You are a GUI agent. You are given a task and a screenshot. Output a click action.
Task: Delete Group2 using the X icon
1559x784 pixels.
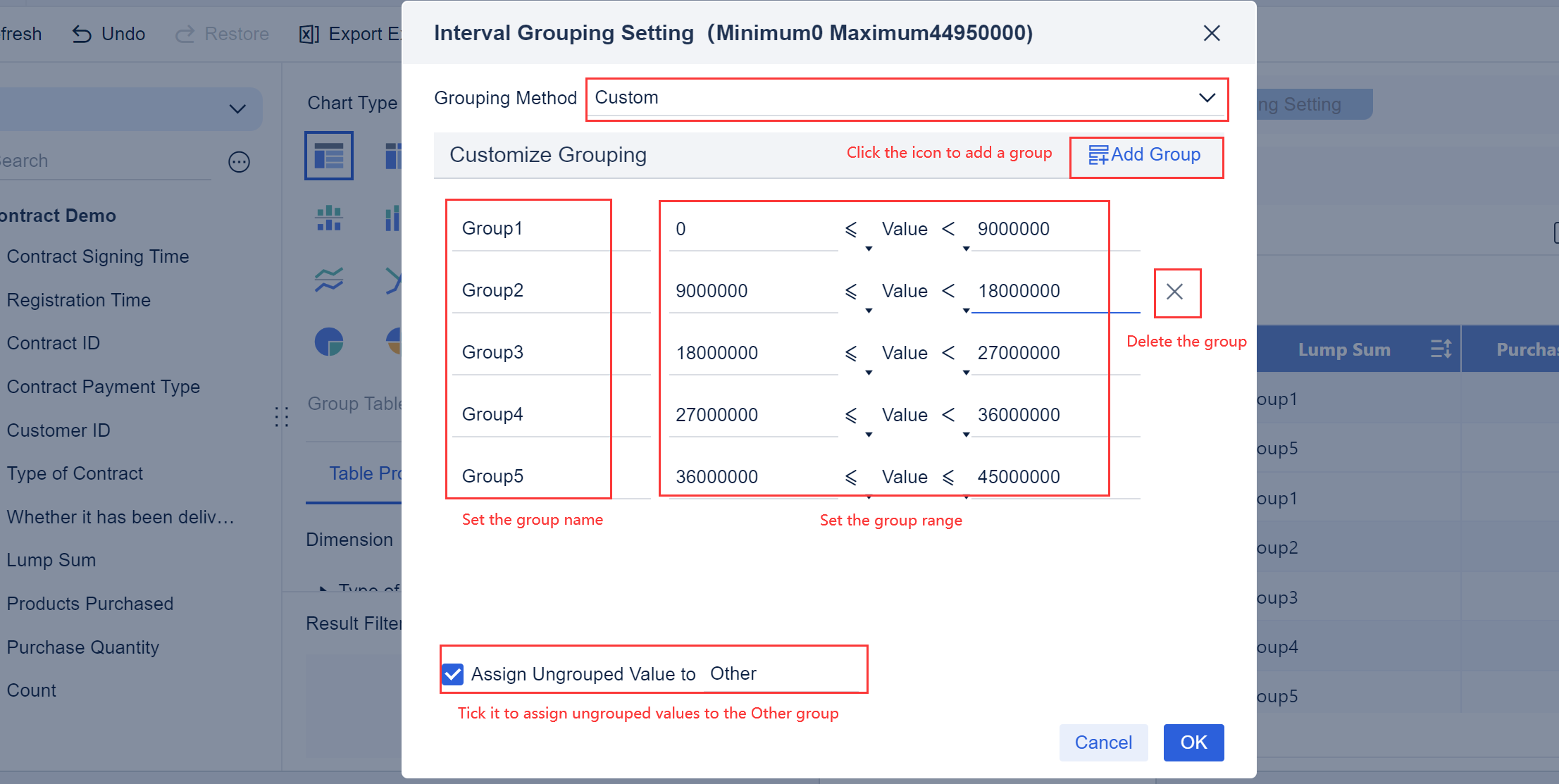coord(1176,293)
